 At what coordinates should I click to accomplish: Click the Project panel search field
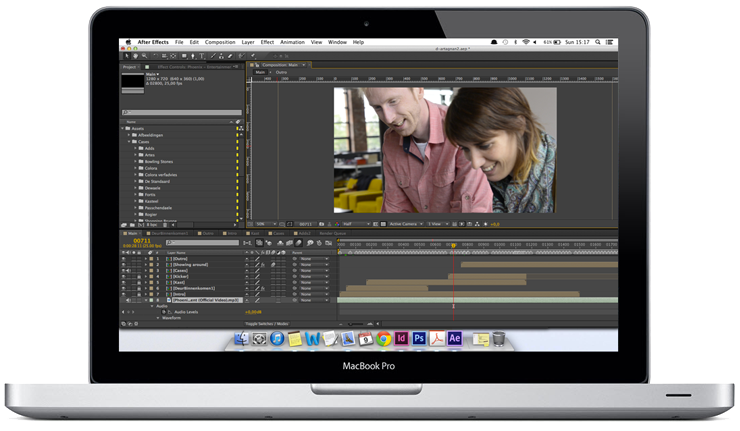coord(182,112)
